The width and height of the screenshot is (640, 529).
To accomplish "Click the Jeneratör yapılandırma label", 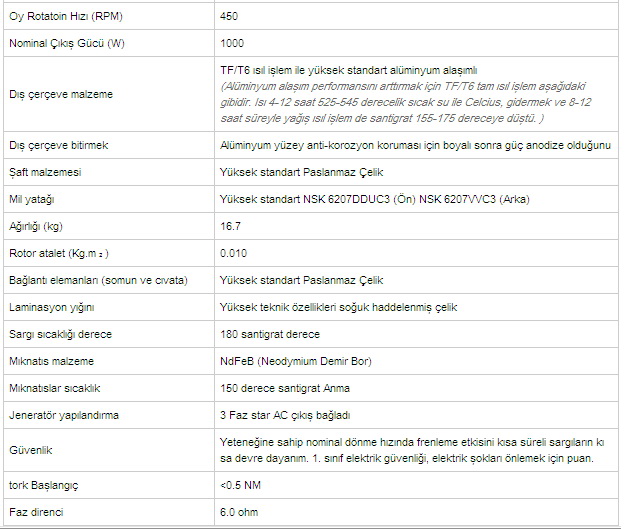I will click(x=64, y=415).
